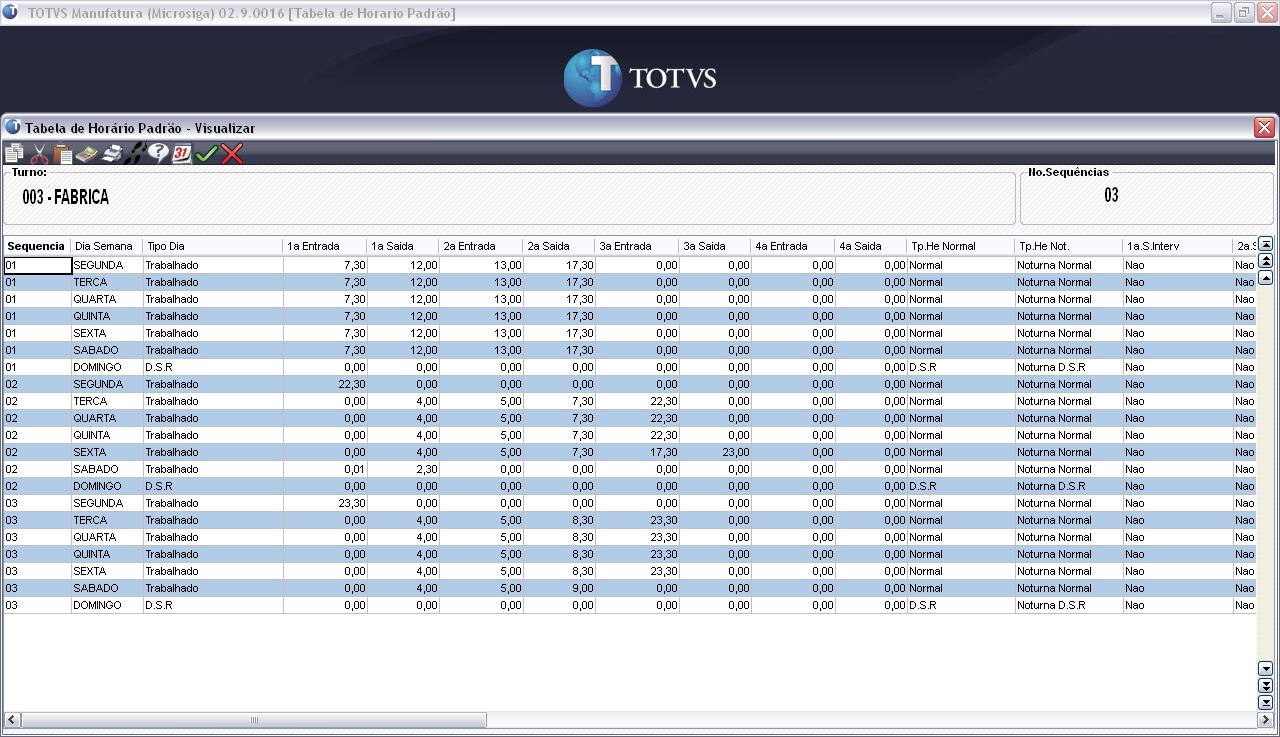Open the calculator toolbar icon
This screenshot has height=737, width=1280.
pyautogui.click(x=87, y=154)
